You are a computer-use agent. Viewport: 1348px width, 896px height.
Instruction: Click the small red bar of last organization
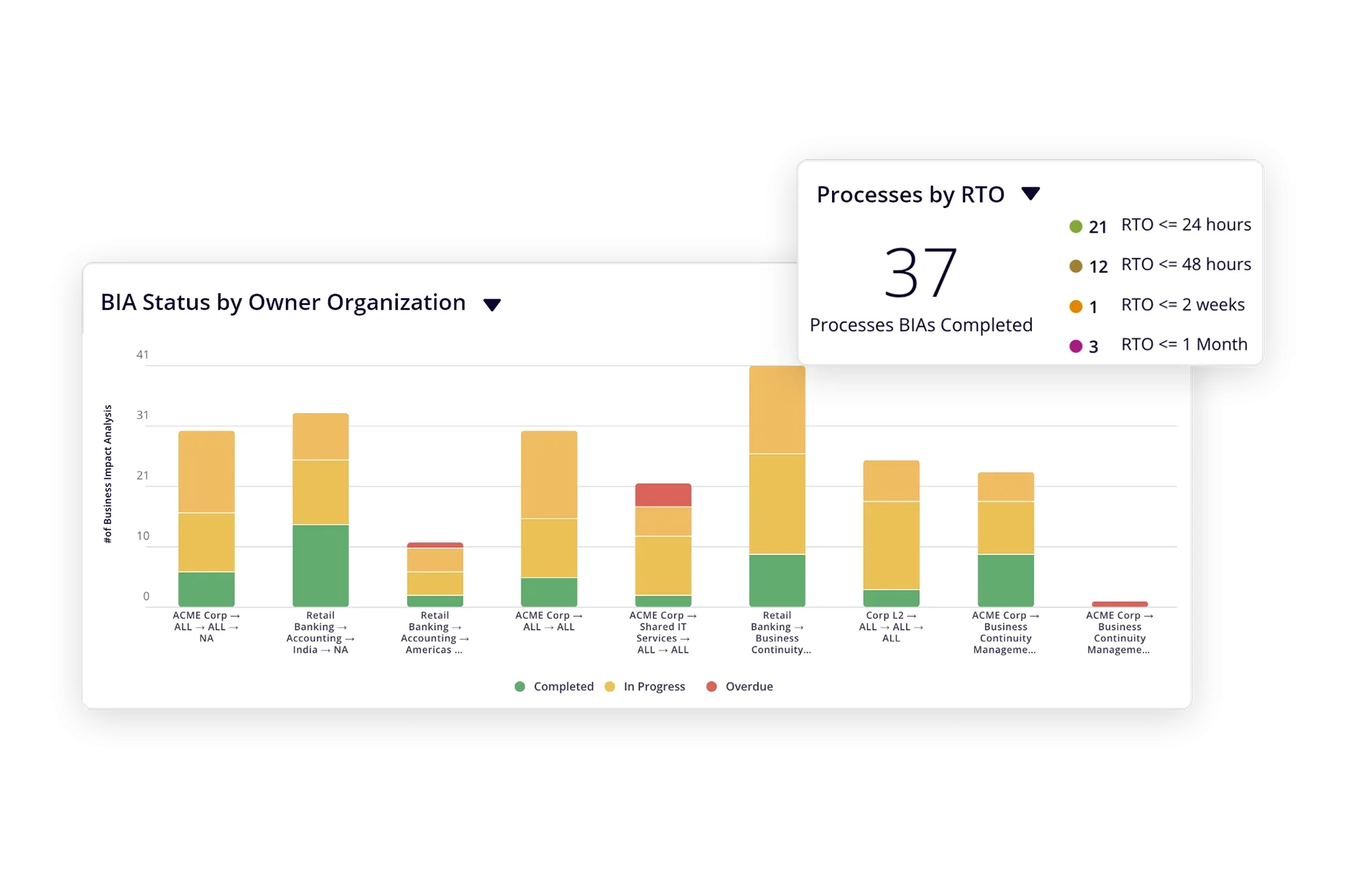(x=1119, y=604)
